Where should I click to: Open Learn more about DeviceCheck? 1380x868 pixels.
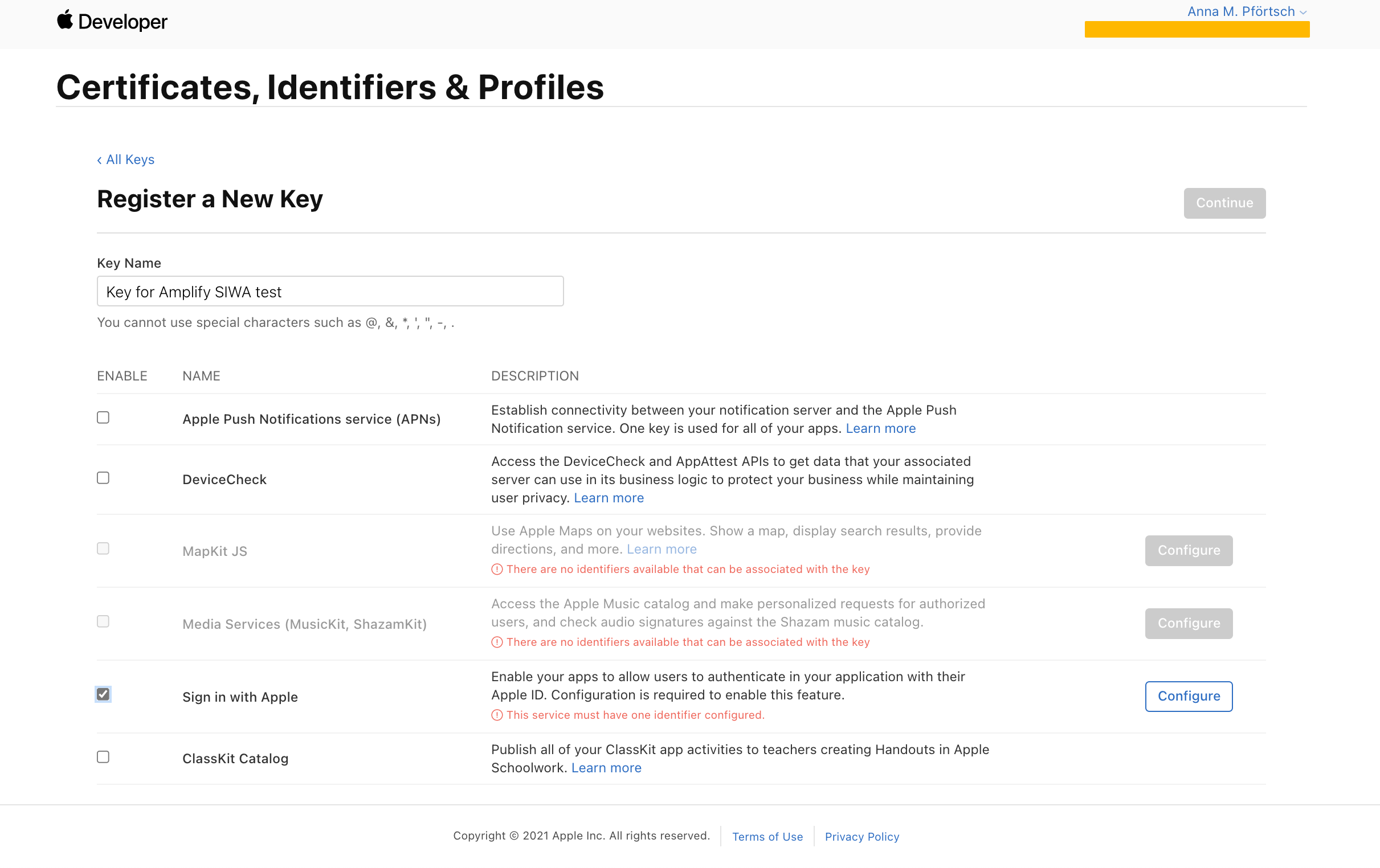(609, 497)
